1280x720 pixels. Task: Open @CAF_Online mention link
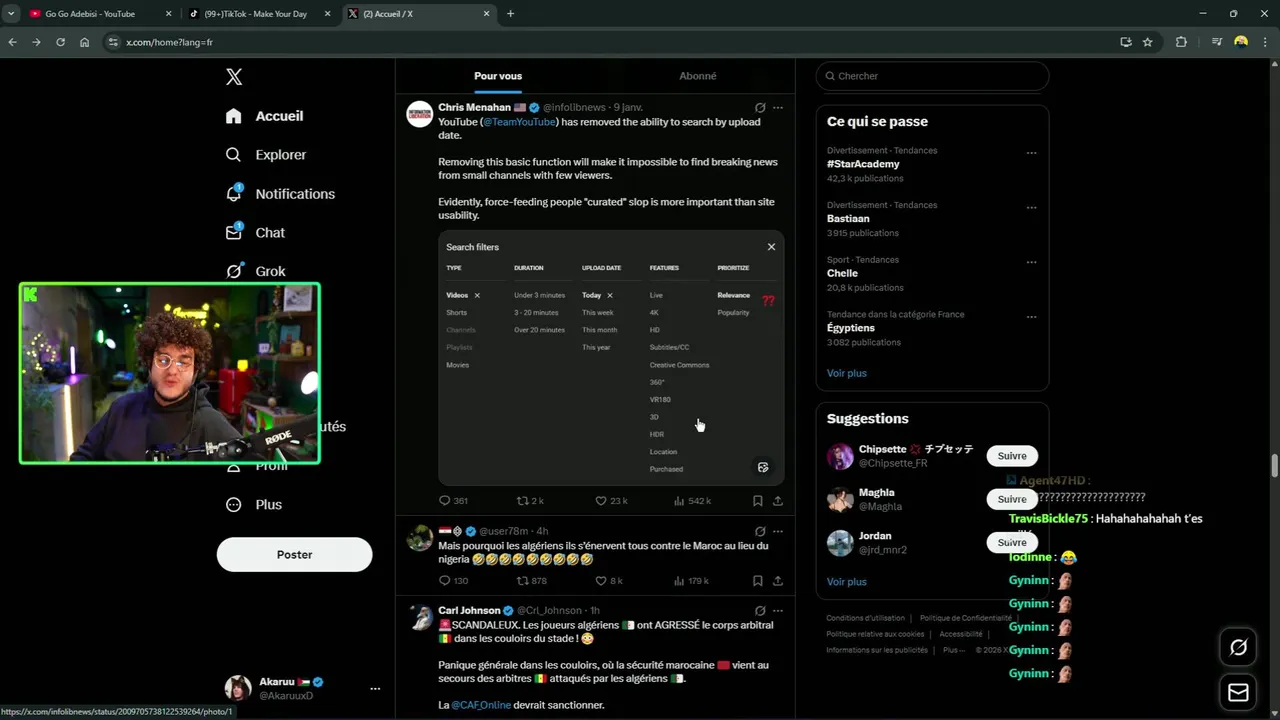481,705
